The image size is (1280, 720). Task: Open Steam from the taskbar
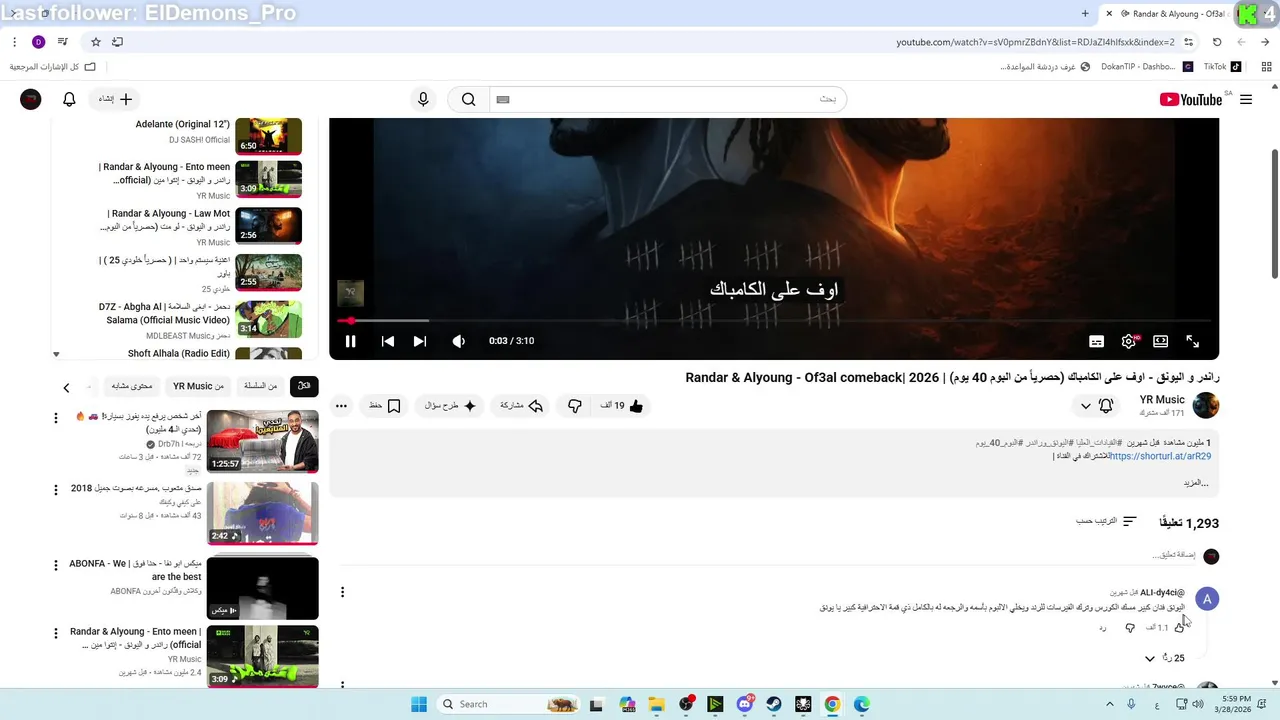pos(774,704)
